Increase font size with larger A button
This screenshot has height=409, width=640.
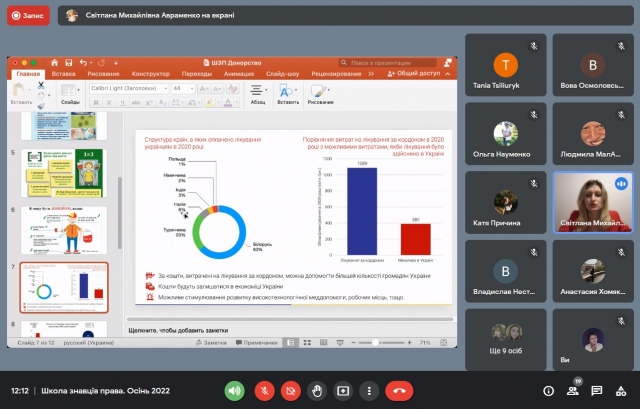tap(203, 88)
